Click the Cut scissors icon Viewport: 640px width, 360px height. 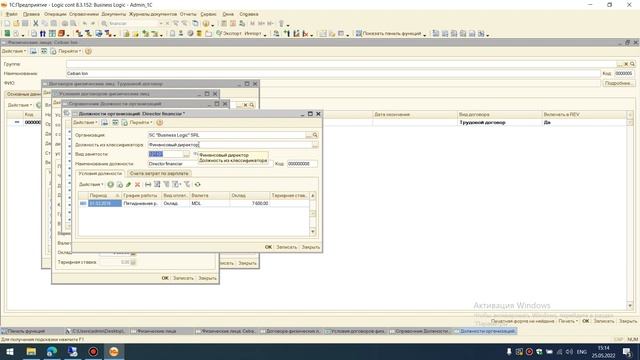(36, 24)
